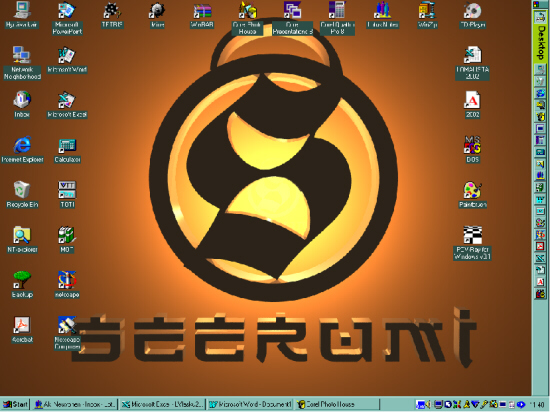Select the Backup tree desktop icon

click(x=22, y=285)
